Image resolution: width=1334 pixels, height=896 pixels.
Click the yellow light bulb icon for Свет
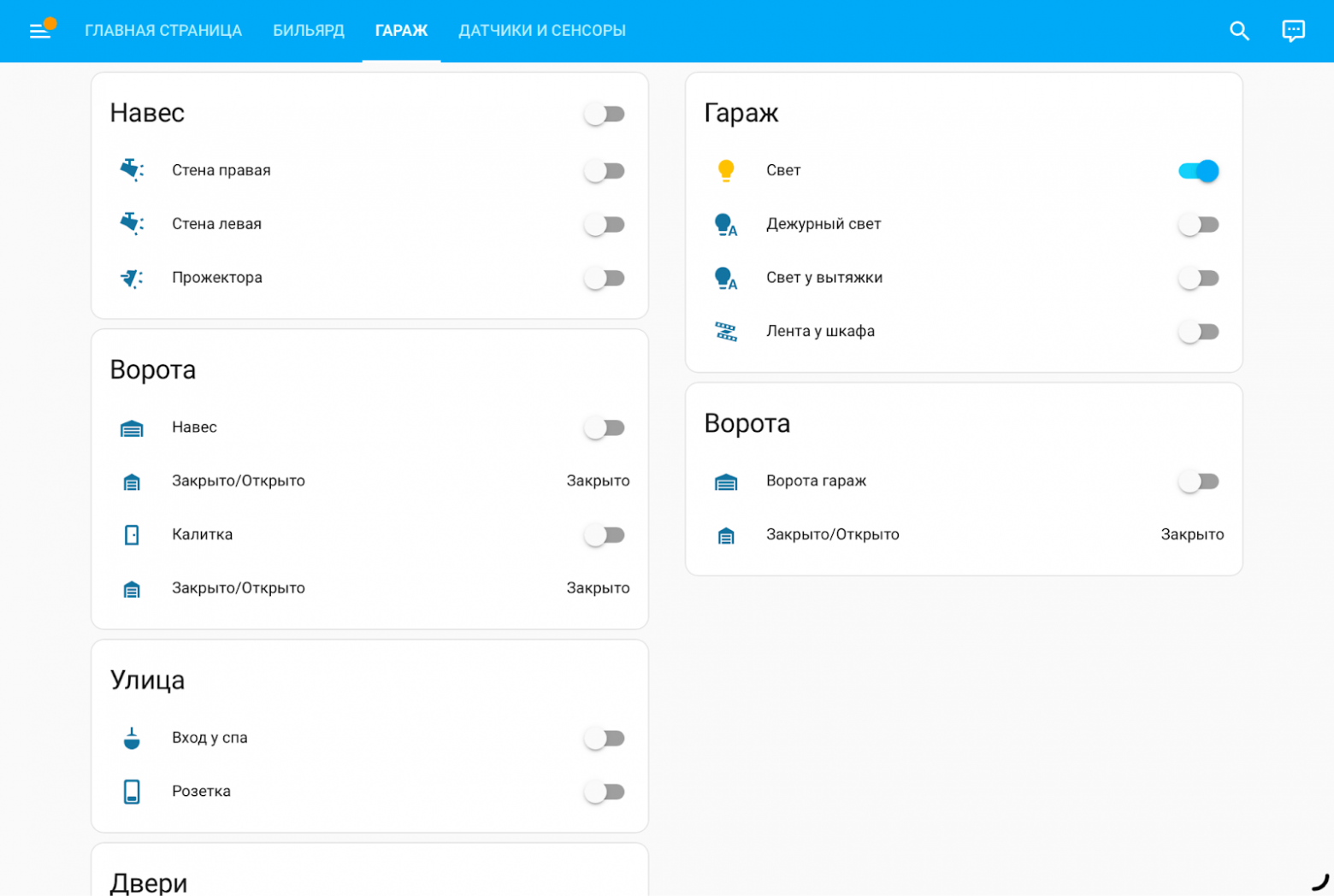[x=726, y=171]
